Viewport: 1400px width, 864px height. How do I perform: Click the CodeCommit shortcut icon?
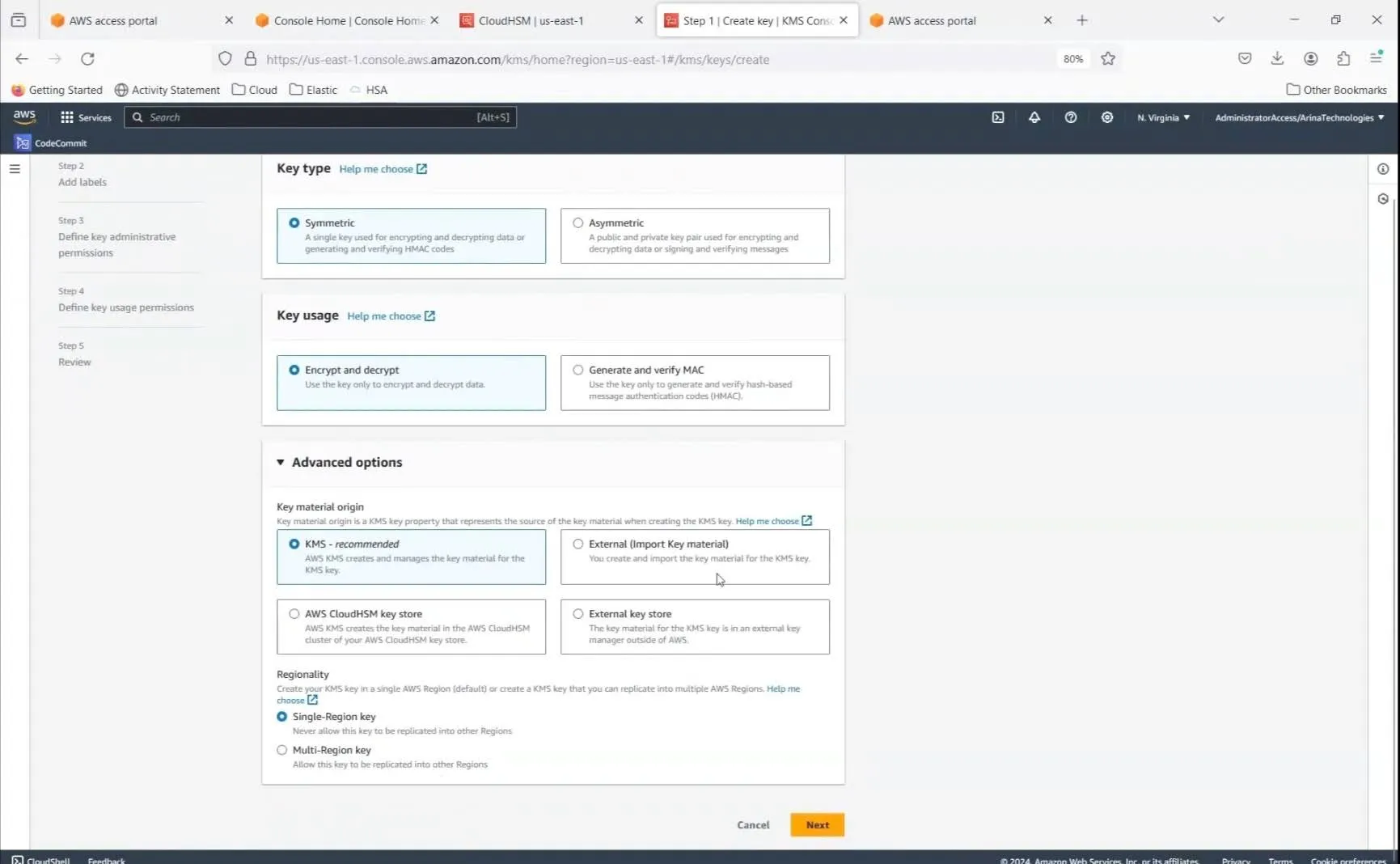click(23, 143)
